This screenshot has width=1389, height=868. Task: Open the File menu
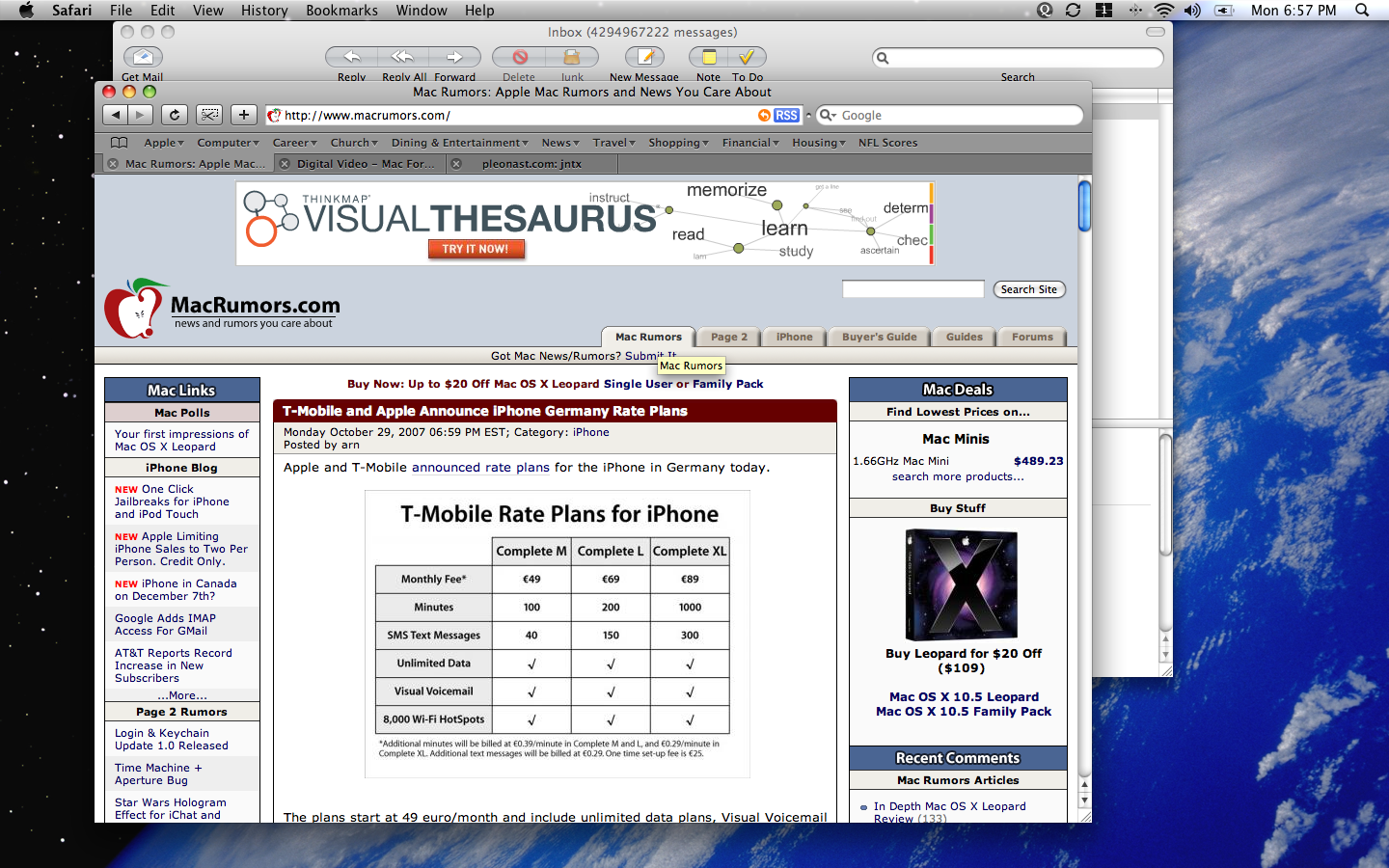tap(121, 11)
